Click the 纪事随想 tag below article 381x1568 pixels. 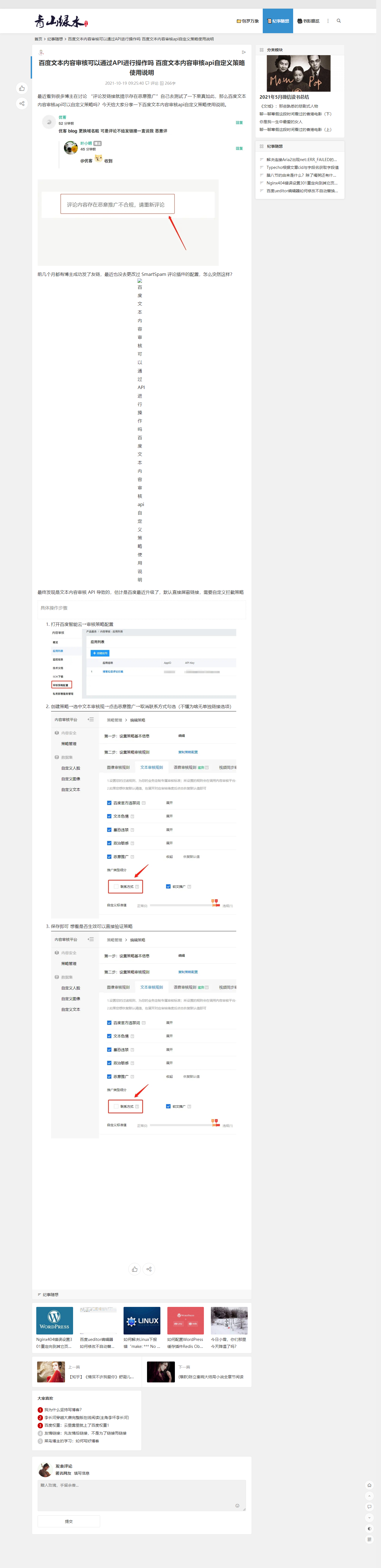[50, 1295]
